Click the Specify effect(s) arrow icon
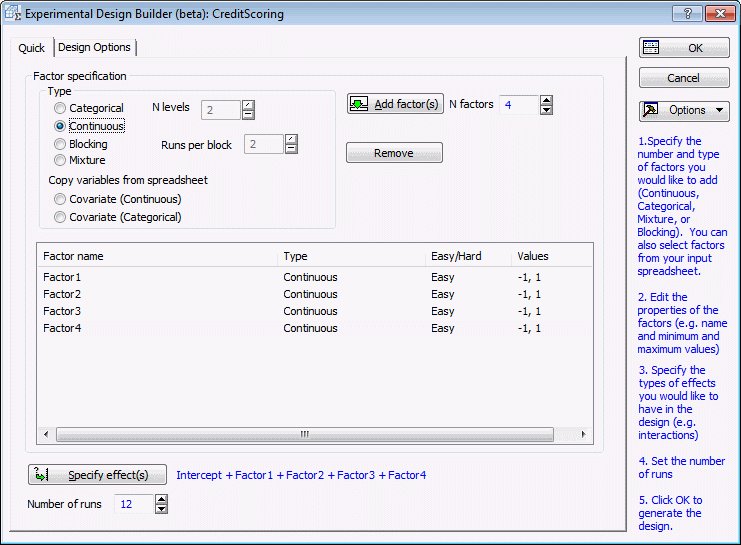 pos(42,475)
